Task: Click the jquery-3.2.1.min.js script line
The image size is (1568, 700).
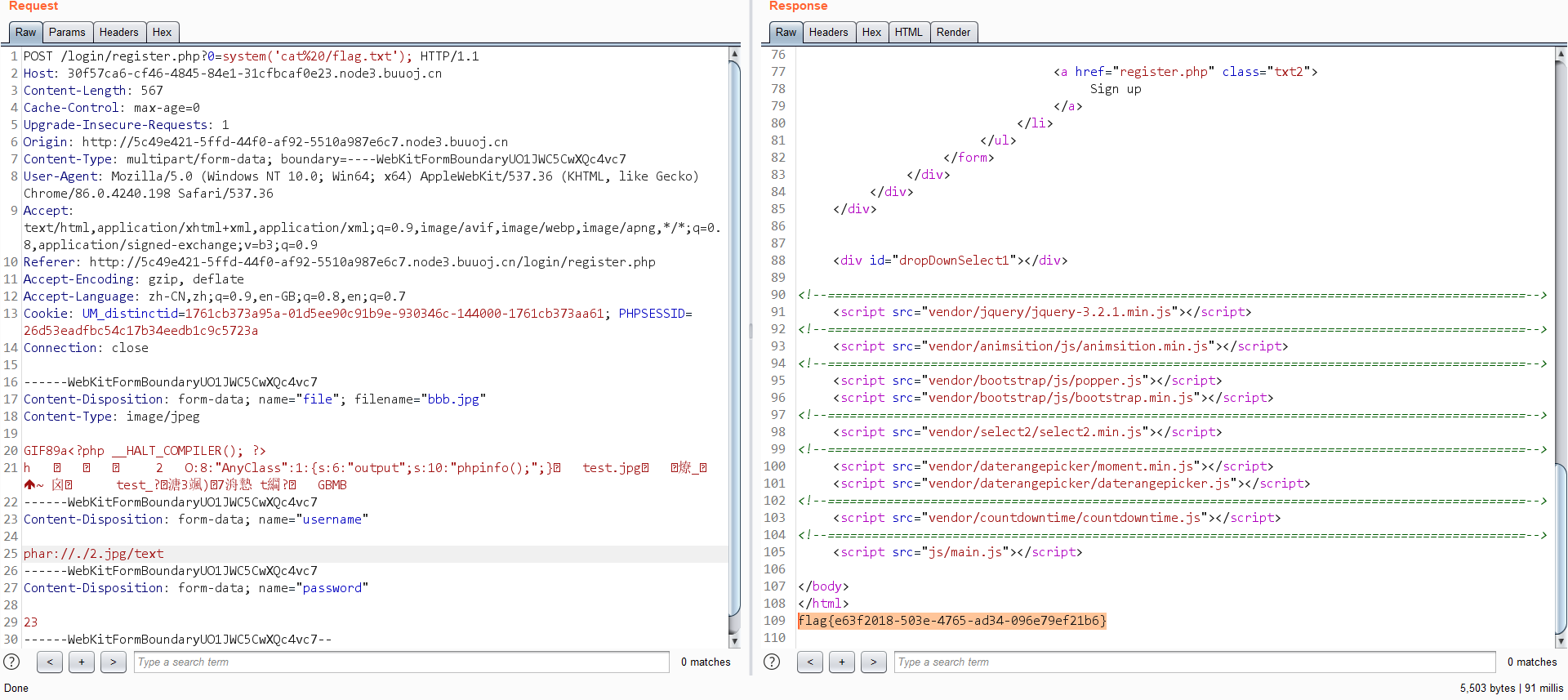Action: click(1042, 312)
